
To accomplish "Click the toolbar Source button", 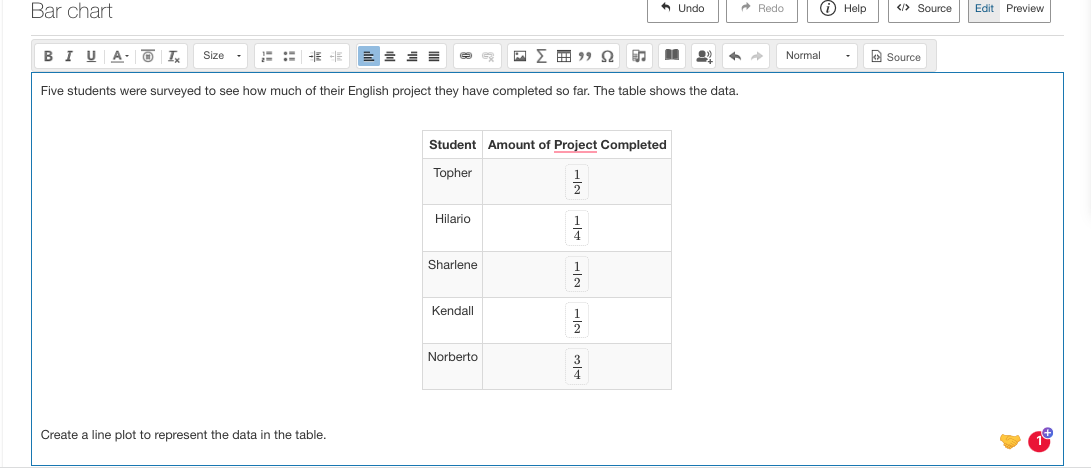I will [895, 57].
